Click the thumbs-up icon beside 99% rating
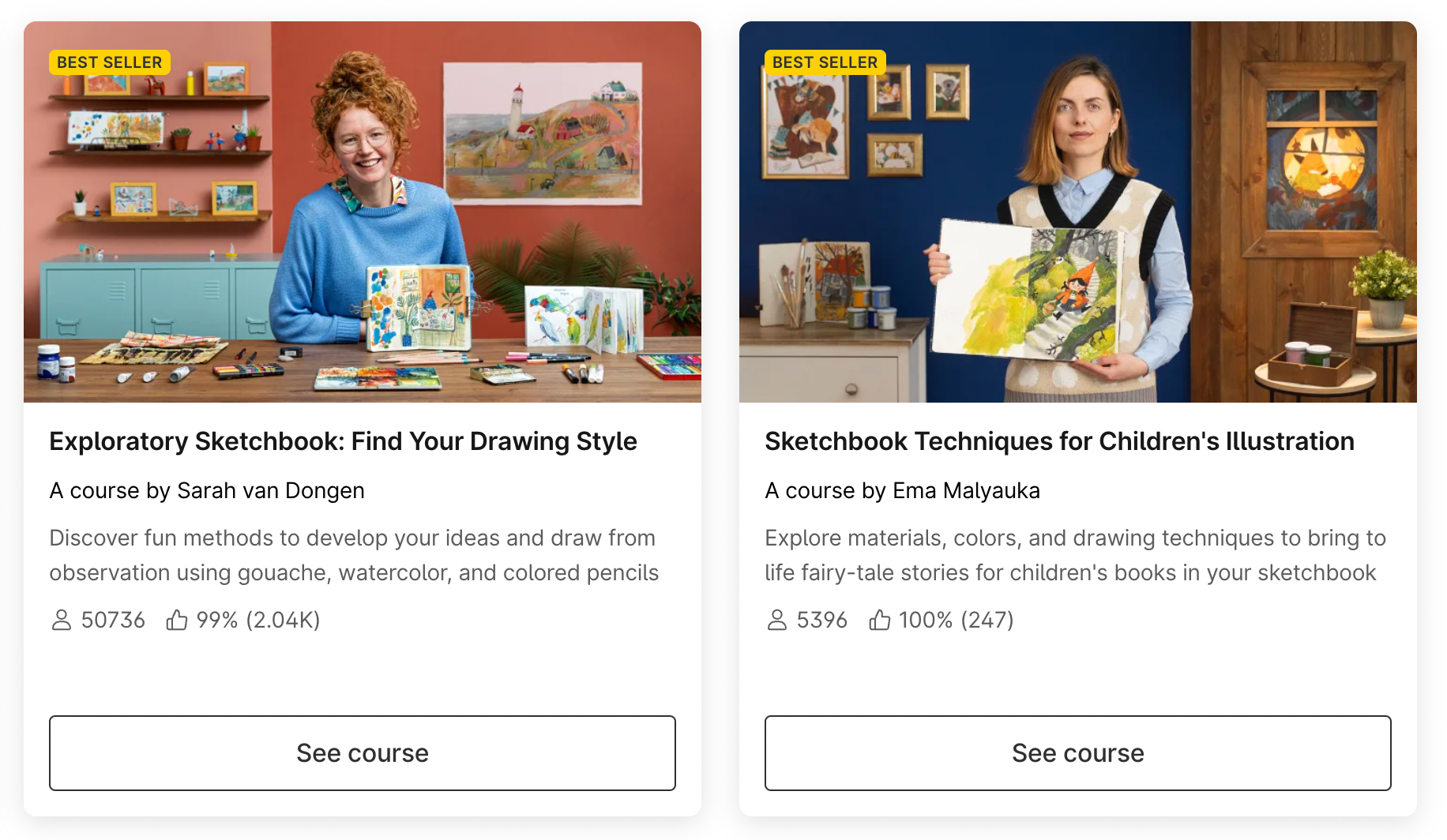The image size is (1447, 840). pos(177,620)
